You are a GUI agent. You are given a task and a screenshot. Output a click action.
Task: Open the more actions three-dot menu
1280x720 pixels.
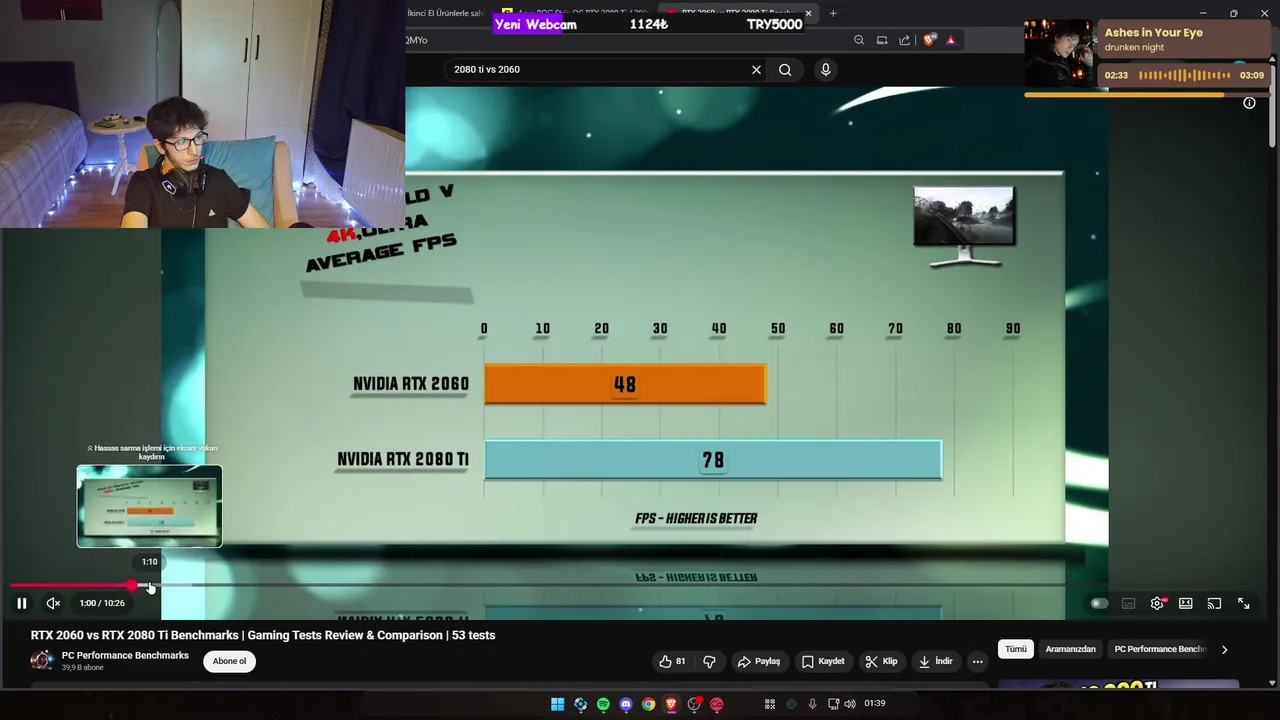(978, 661)
